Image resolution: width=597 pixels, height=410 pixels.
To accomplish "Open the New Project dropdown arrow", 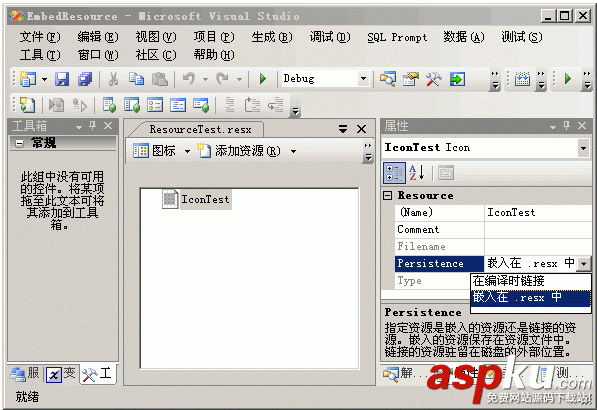I will click(45, 80).
